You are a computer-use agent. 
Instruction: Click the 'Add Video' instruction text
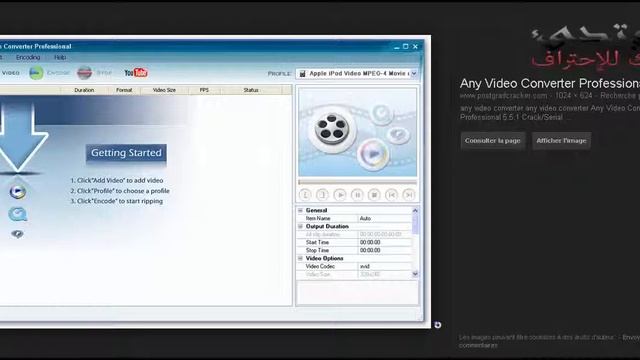click(x=117, y=180)
